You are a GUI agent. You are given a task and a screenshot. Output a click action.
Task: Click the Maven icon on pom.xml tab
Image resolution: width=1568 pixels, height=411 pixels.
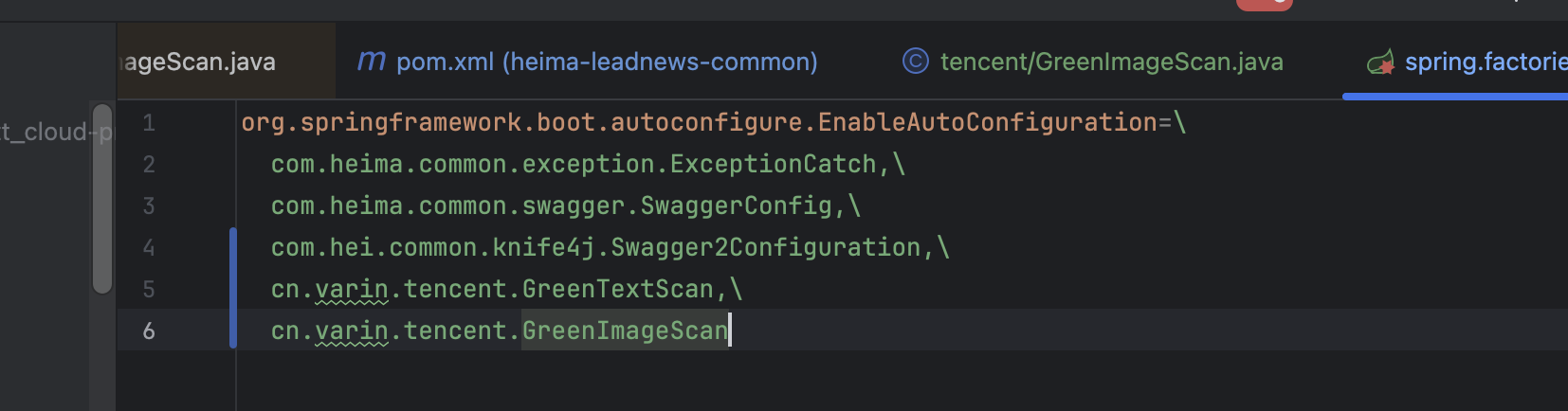pos(371,62)
